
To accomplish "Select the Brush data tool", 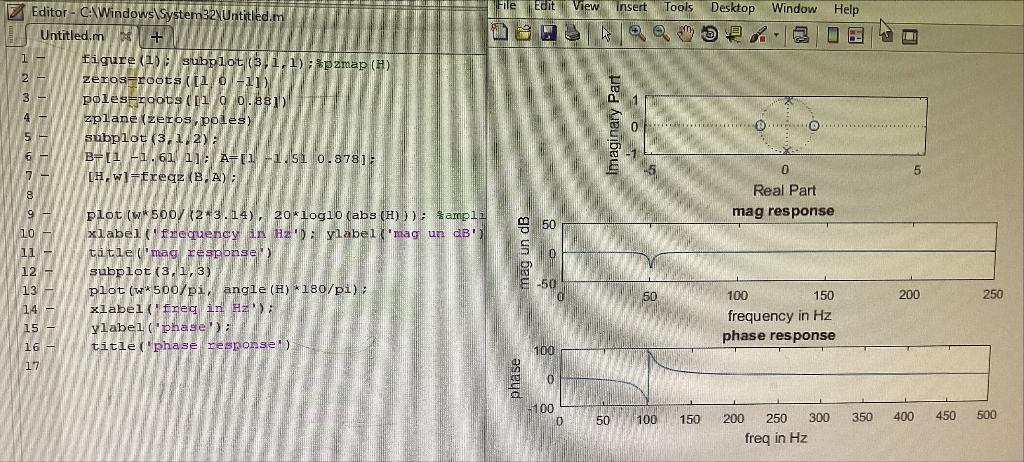I will coord(758,35).
